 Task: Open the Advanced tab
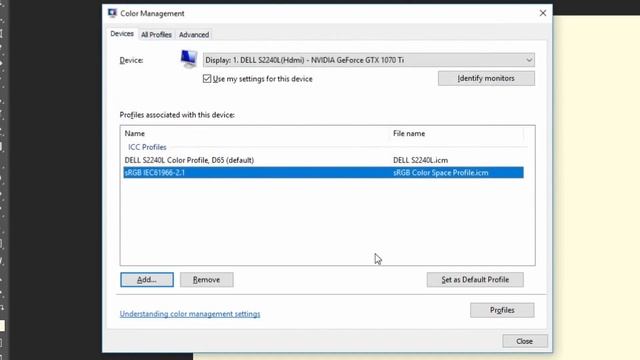194,35
